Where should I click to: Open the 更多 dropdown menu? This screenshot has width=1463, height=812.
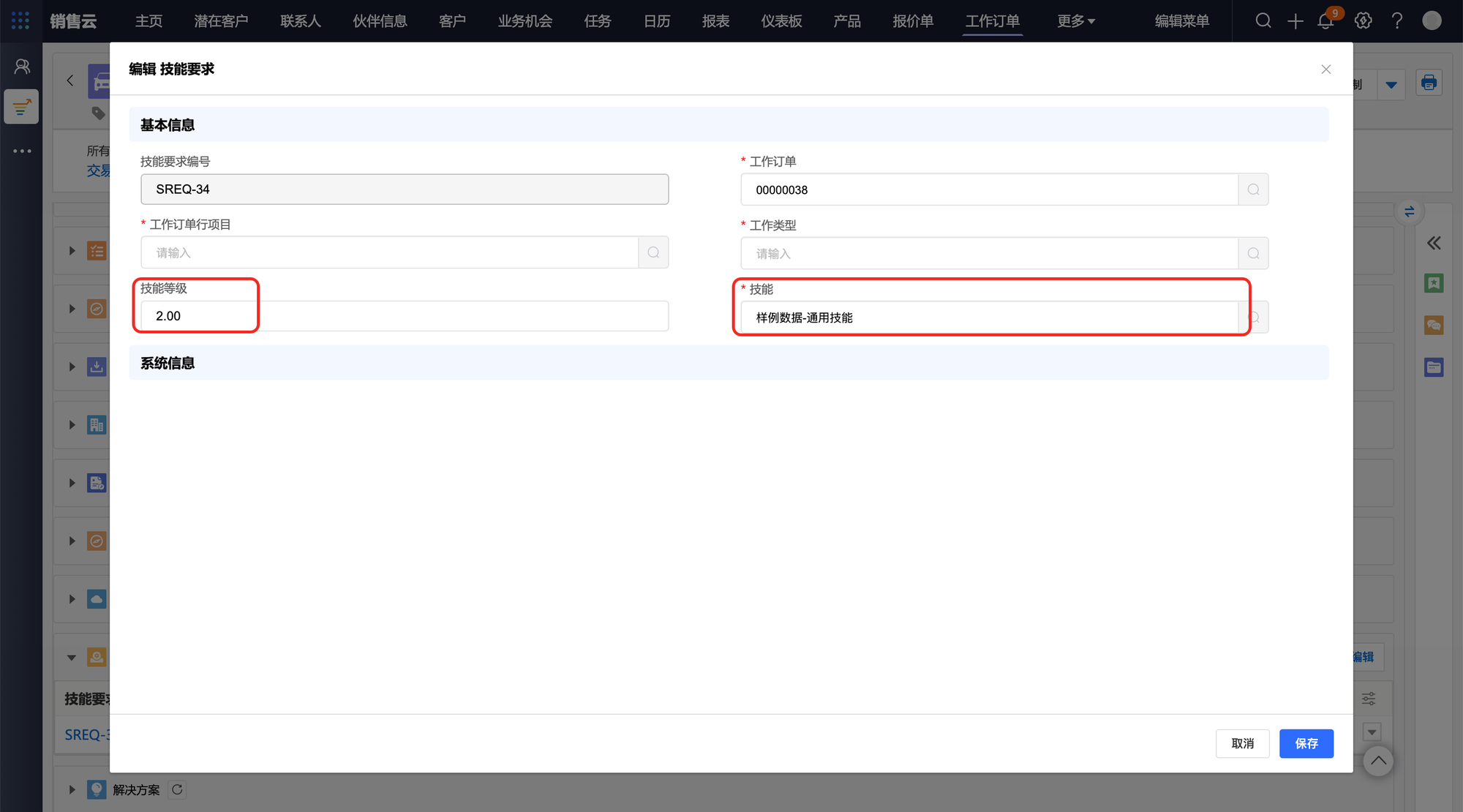1075,21
